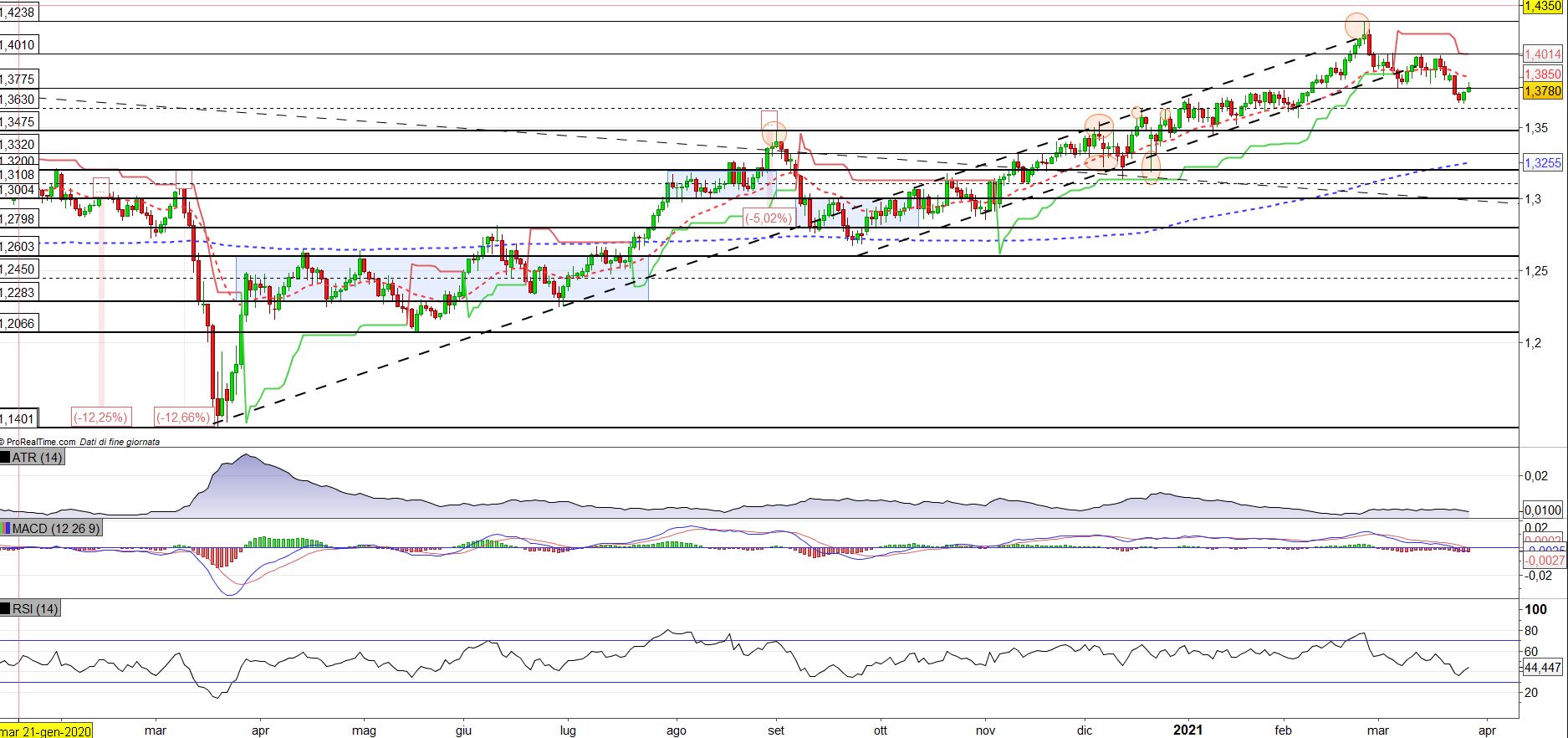Click the yellow 1,4350 price level tag

[1543, 6]
